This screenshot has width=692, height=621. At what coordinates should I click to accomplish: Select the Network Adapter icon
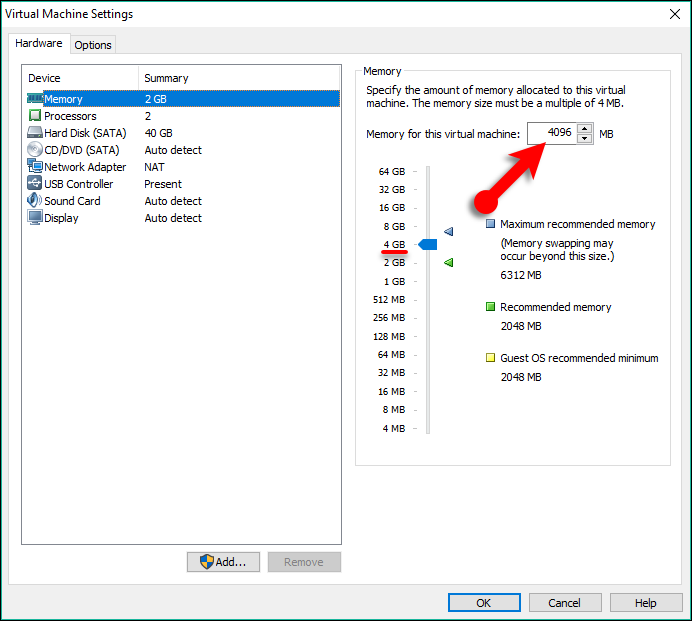(x=35, y=167)
